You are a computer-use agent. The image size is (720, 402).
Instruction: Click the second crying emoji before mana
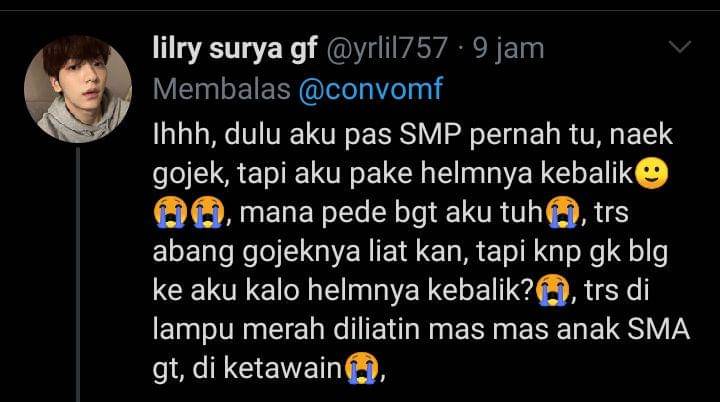click(207, 212)
